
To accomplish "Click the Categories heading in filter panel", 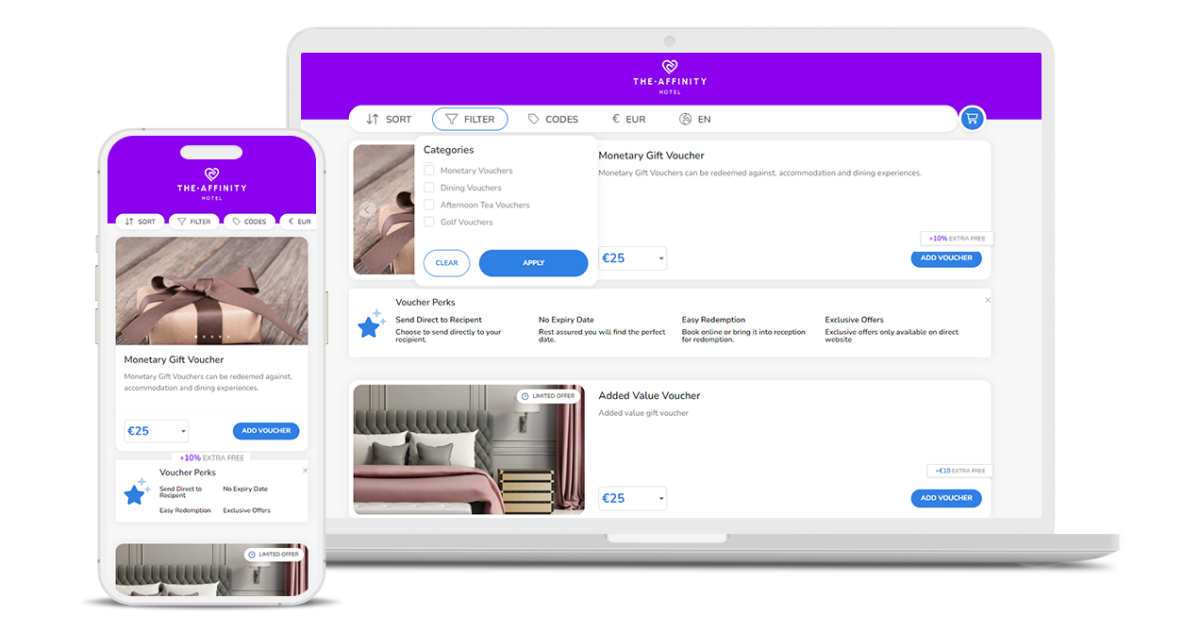I will click(448, 150).
